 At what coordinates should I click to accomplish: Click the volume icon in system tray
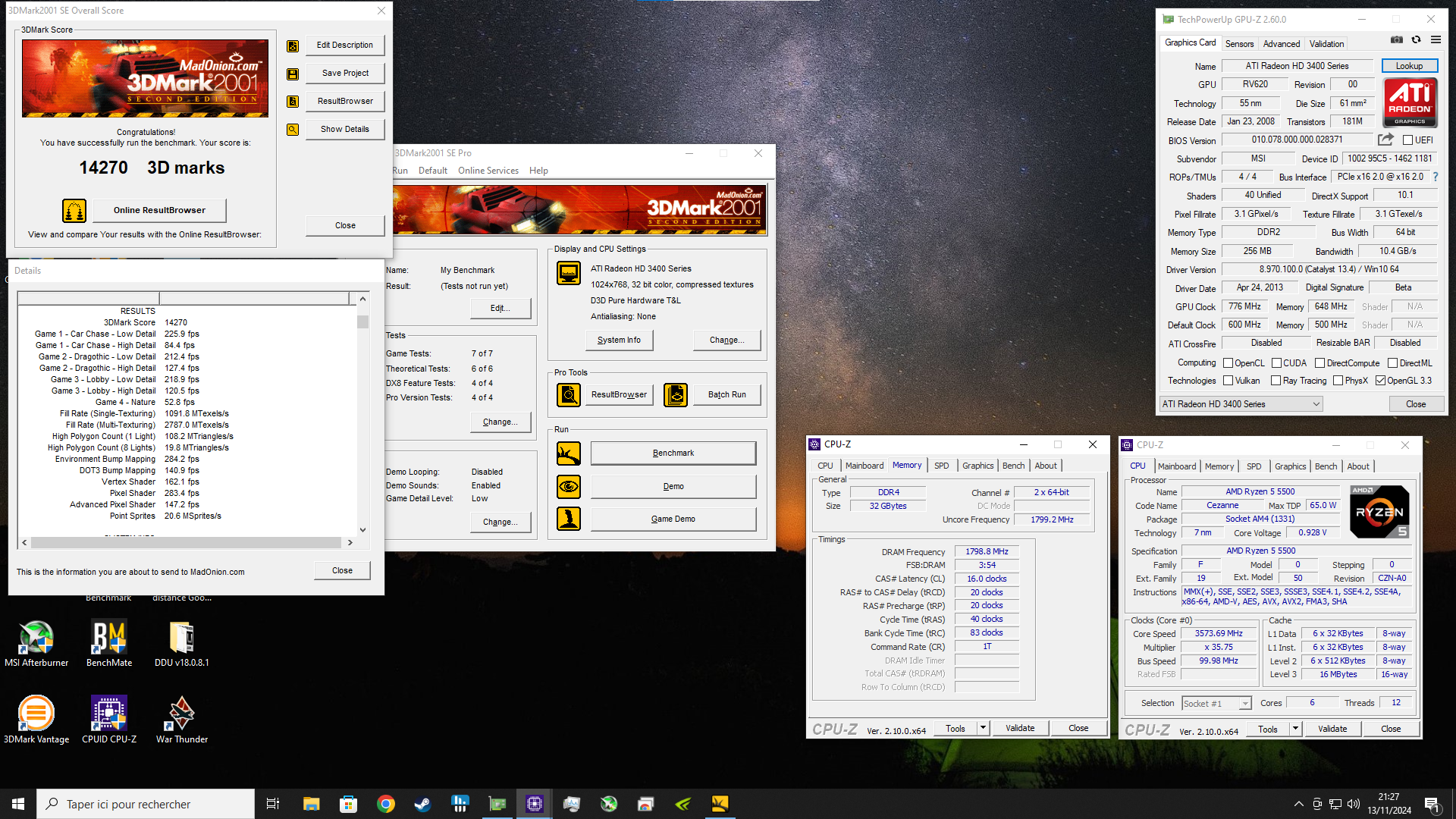tap(1354, 804)
